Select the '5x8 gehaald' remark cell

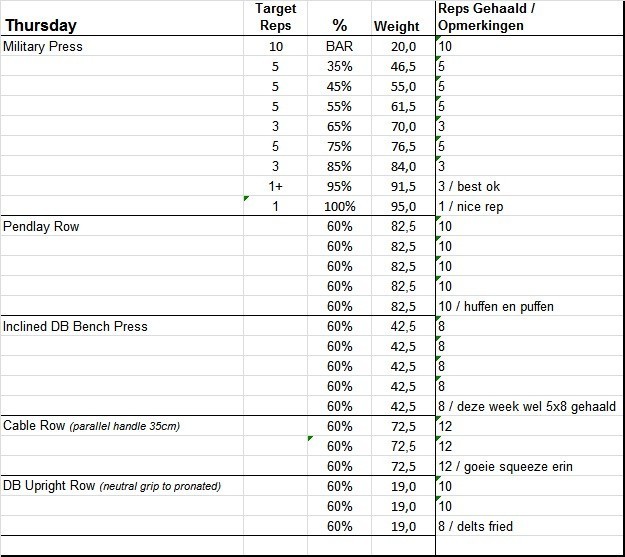click(x=526, y=407)
